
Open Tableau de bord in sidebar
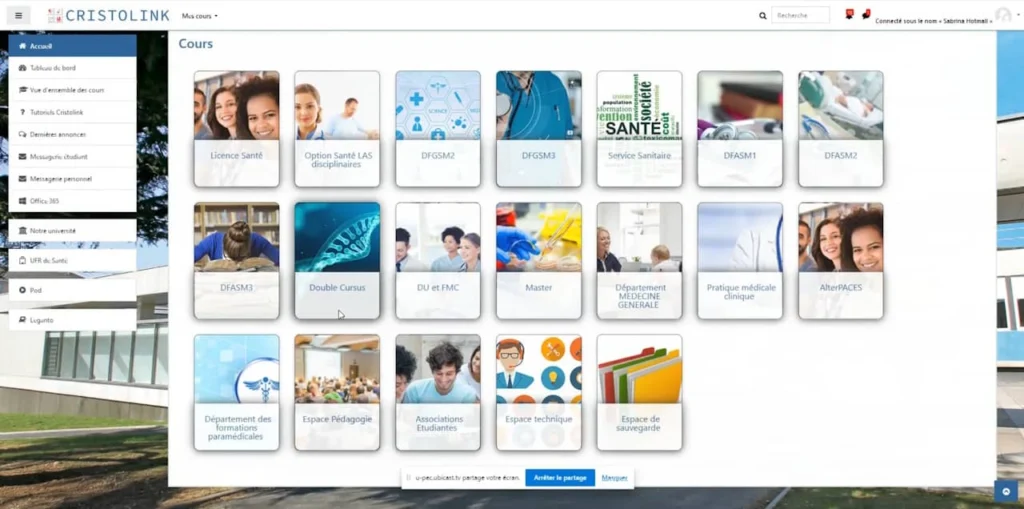click(72, 68)
